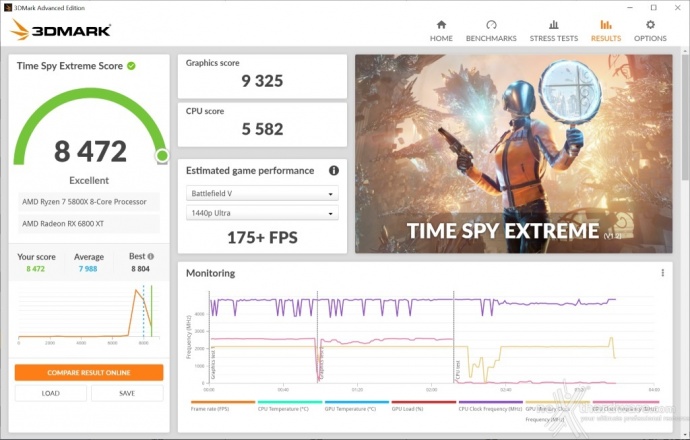Screen dimensions: 690x440
Task: Click Compare Result Online button
Action: [x=89, y=373]
